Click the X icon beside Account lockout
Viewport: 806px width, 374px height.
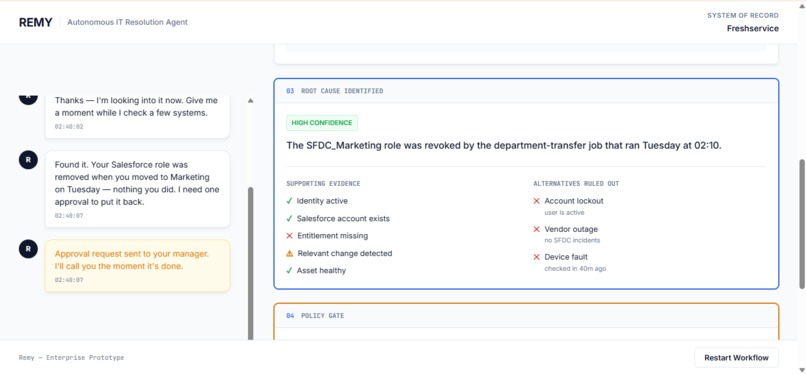pos(537,201)
